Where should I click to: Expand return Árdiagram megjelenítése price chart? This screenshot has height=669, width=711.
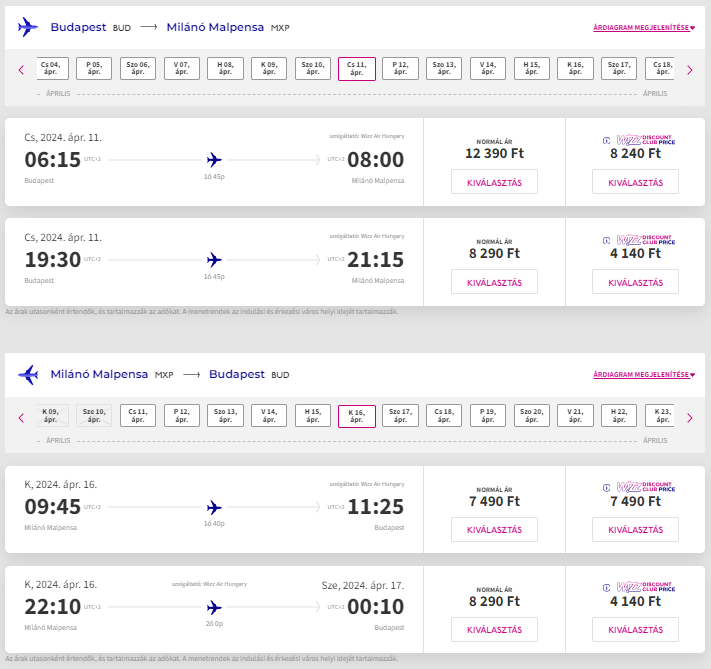click(x=644, y=375)
